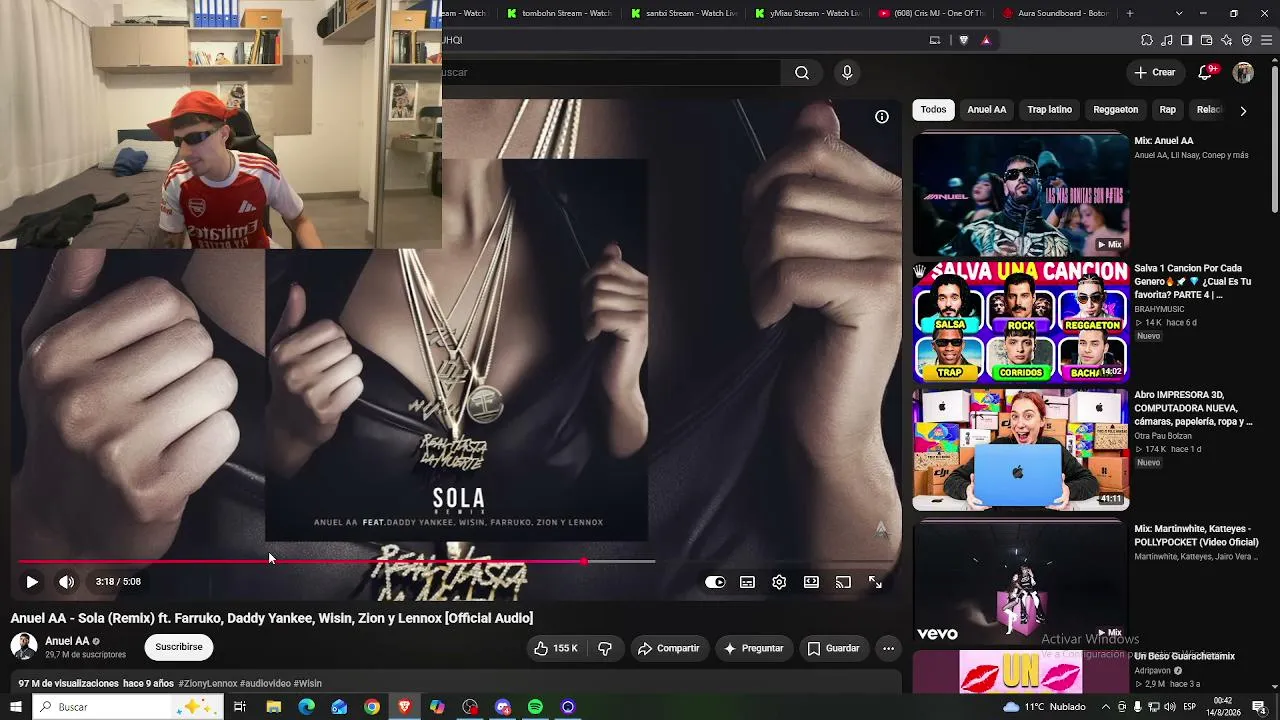Toggle the browser sidebar panel
Viewport: 1280px width, 720px height.
click(x=1187, y=40)
